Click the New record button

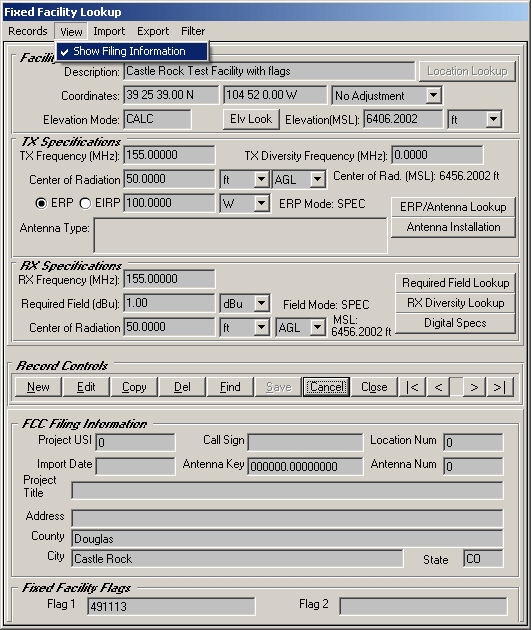pyautogui.click(x=38, y=387)
